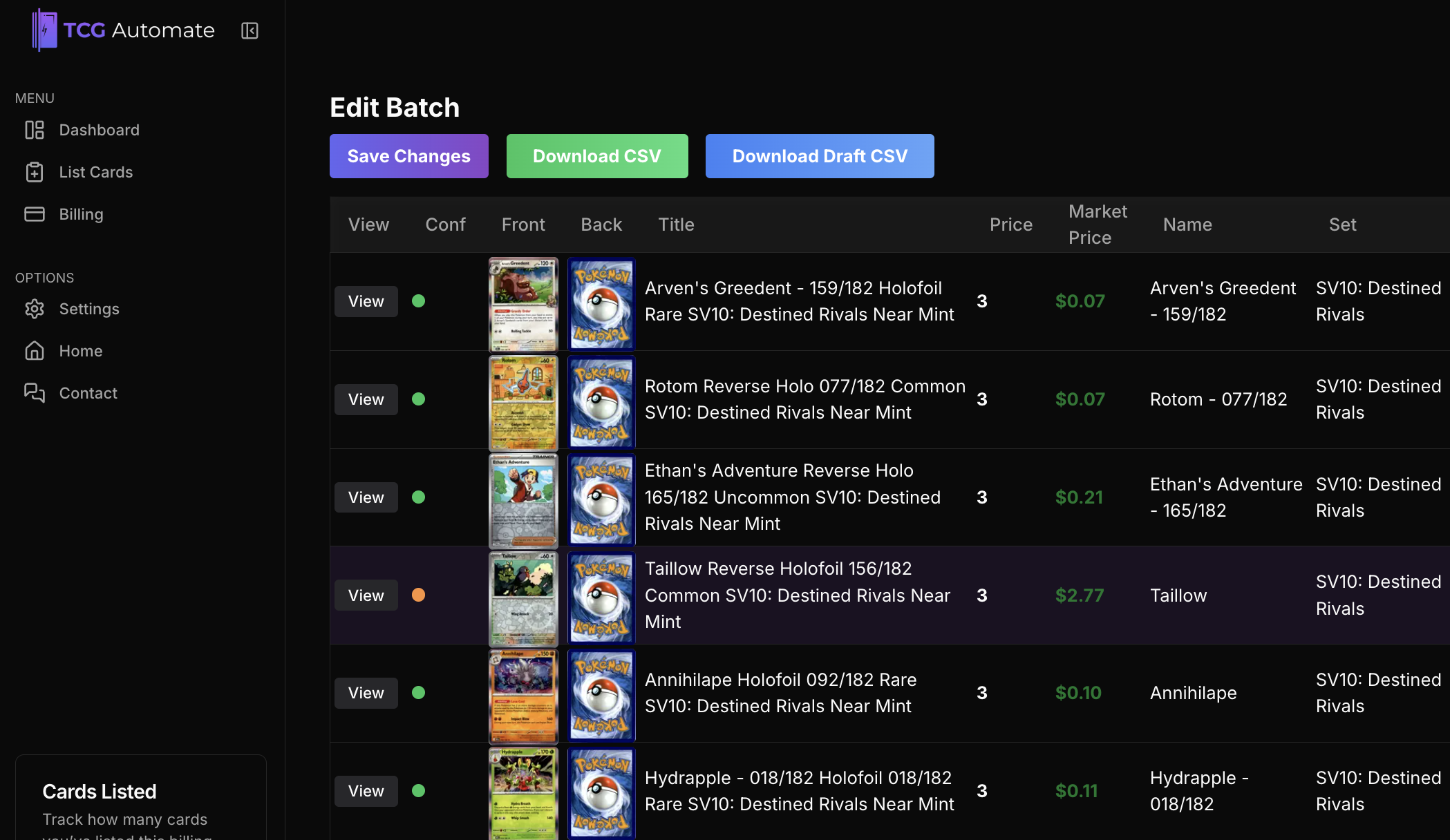This screenshot has height=840, width=1450.
Task: Open Taillow back card image
Action: tap(601, 599)
